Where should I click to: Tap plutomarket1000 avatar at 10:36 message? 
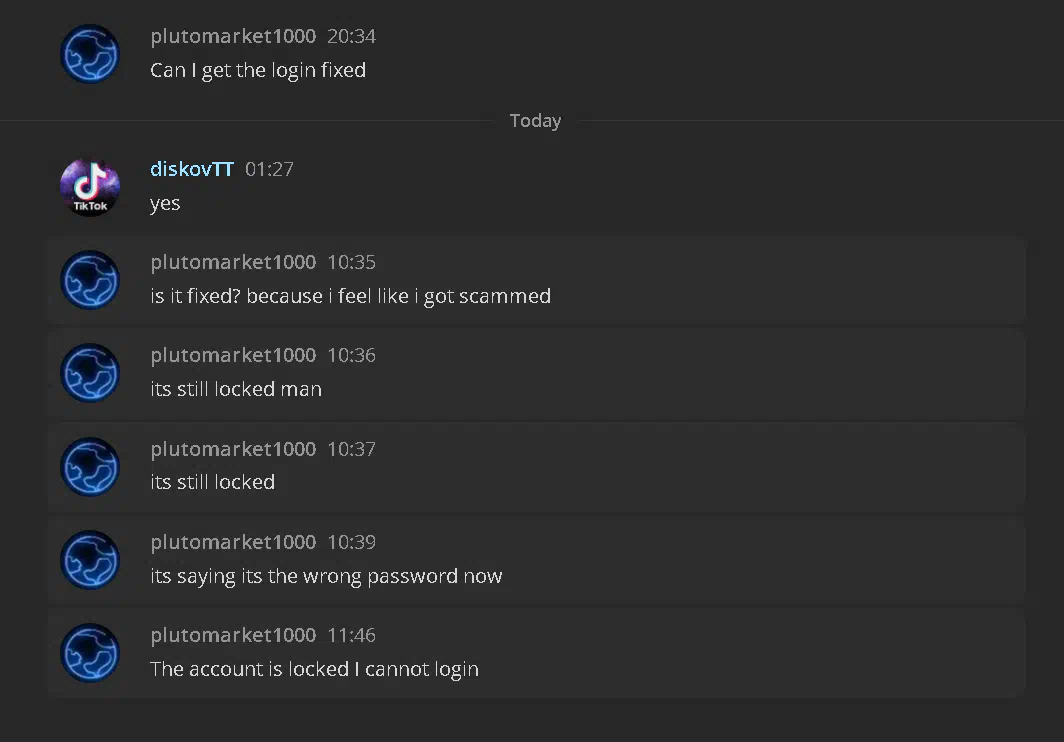coord(90,373)
